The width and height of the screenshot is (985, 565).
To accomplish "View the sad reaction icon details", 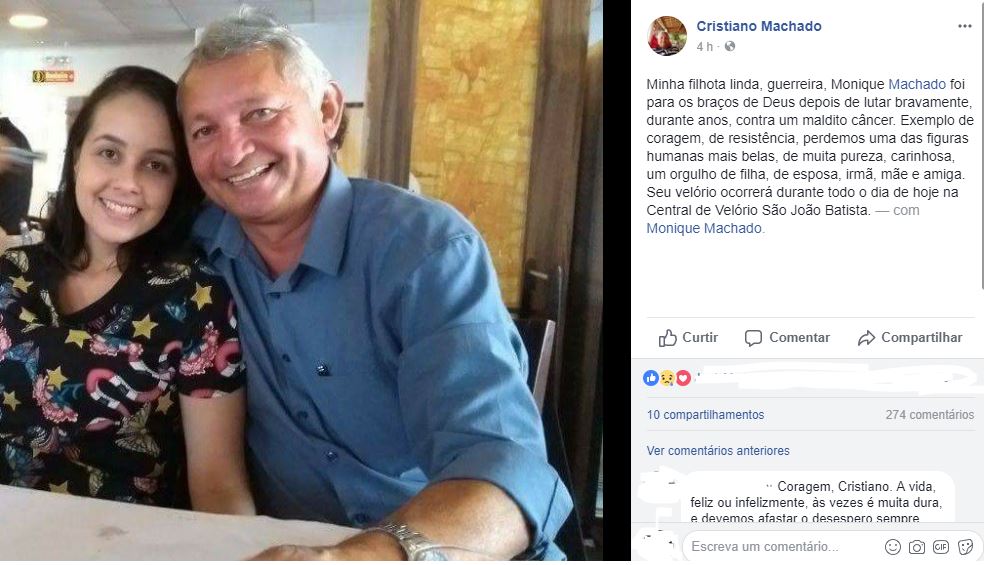I will click(x=667, y=378).
